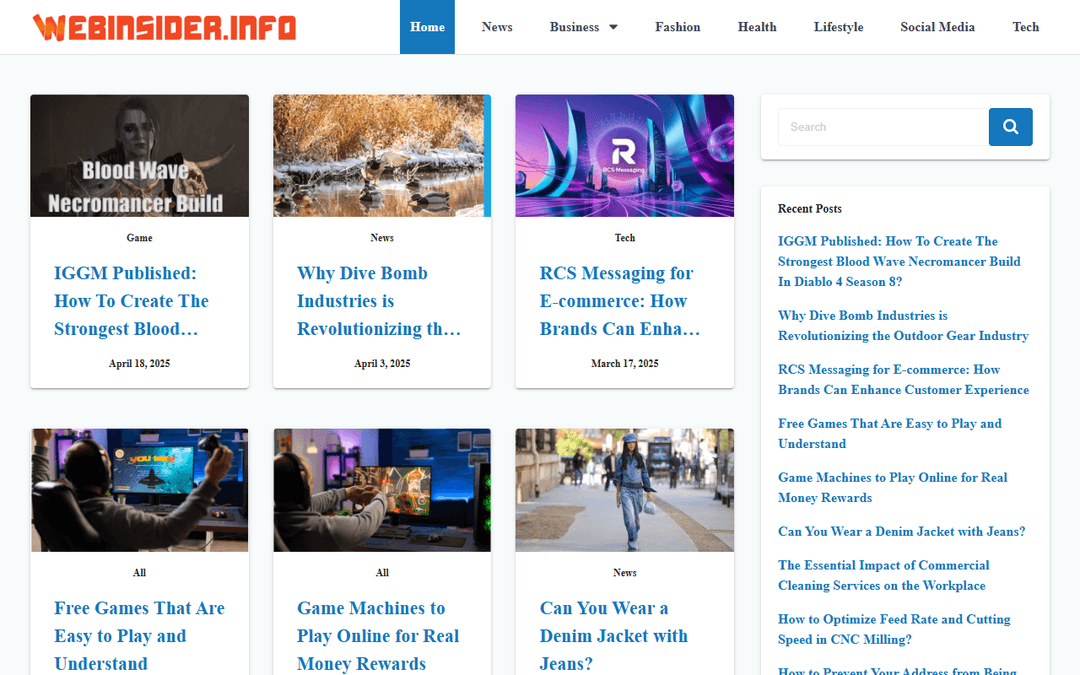Go to the Home menu item

427,27
